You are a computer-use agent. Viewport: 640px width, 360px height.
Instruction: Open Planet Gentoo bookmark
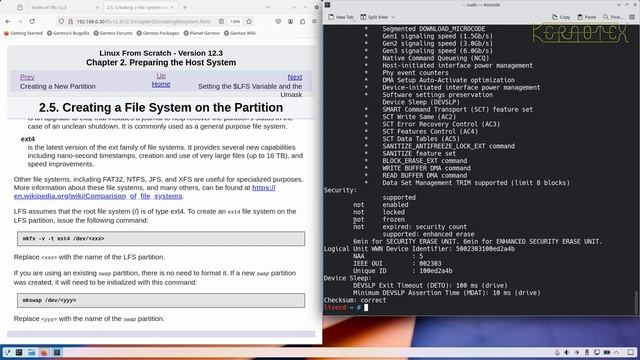coord(202,33)
